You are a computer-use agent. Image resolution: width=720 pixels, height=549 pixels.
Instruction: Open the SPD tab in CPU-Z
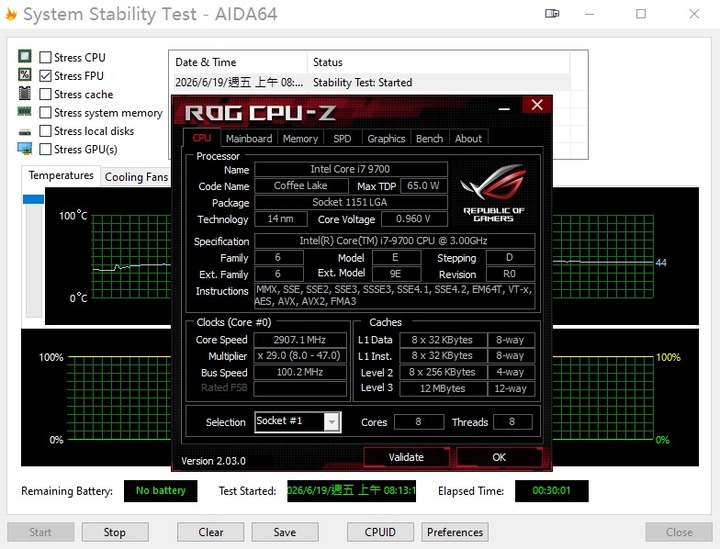coord(342,139)
